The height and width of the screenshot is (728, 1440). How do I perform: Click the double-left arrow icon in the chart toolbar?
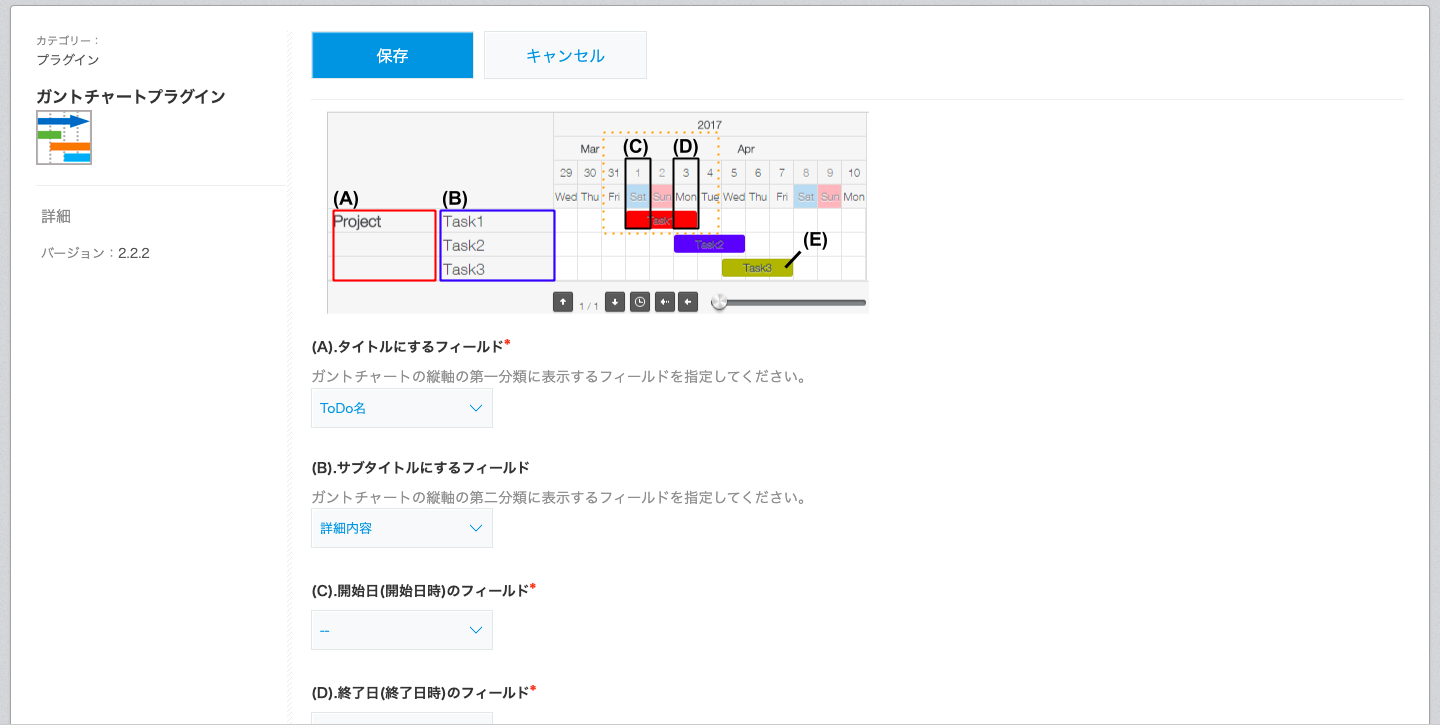[x=664, y=301]
